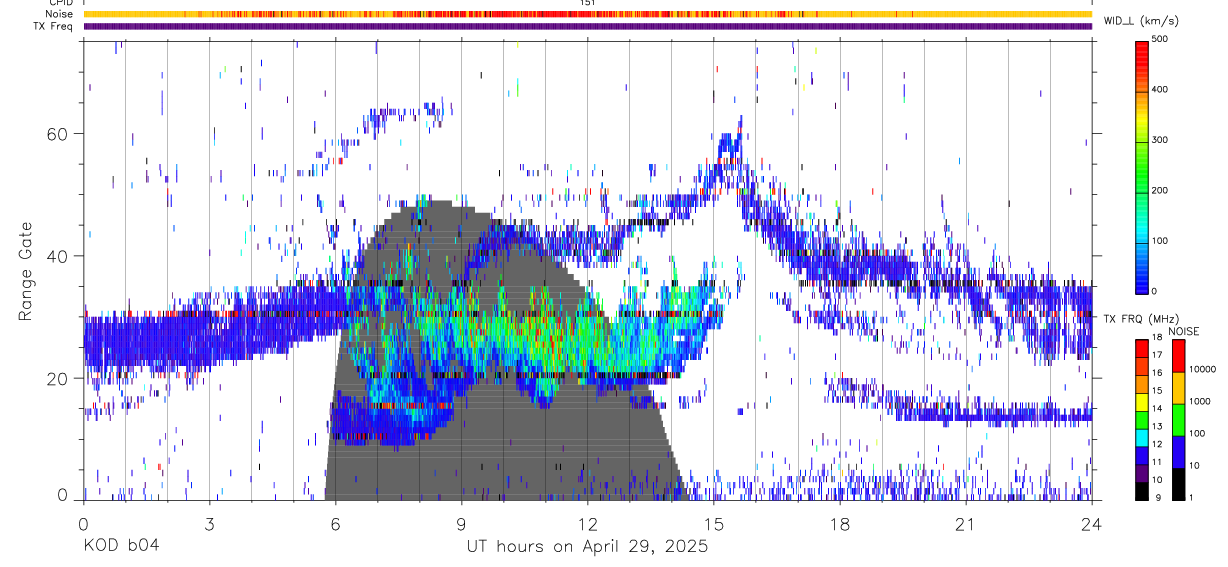This screenshot has width=1228, height=567.
Task: Click the hour 24 label on time axis
Action: (x=1091, y=523)
